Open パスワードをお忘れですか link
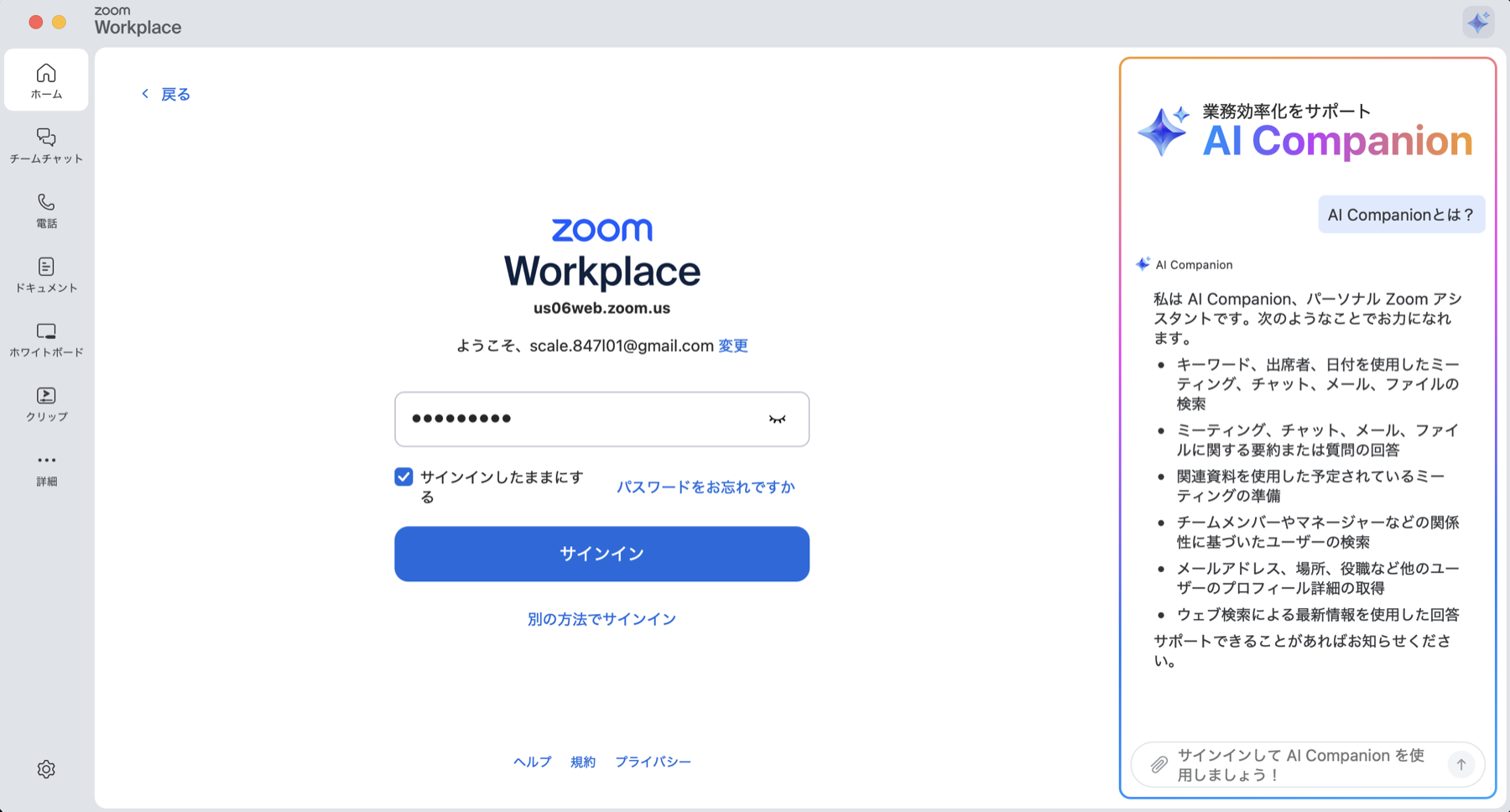The image size is (1510, 812). pyautogui.click(x=706, y=487)
